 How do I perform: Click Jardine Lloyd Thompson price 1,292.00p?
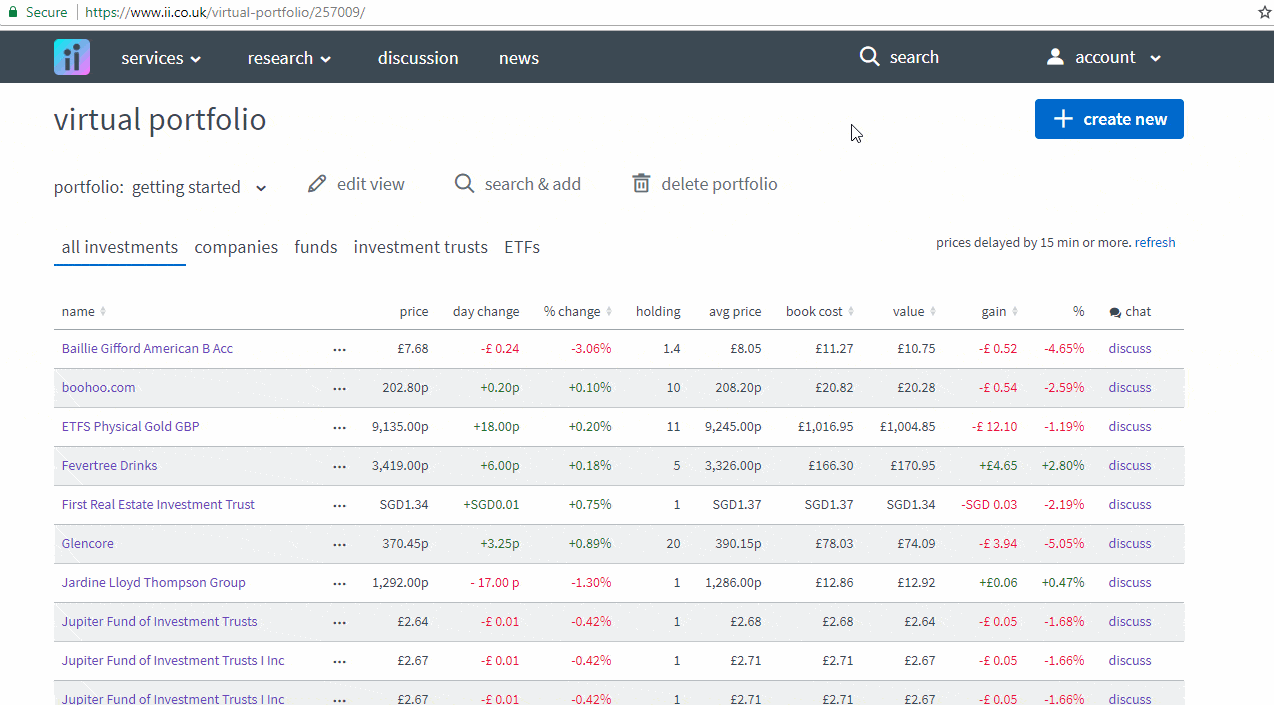coord(400,583)
